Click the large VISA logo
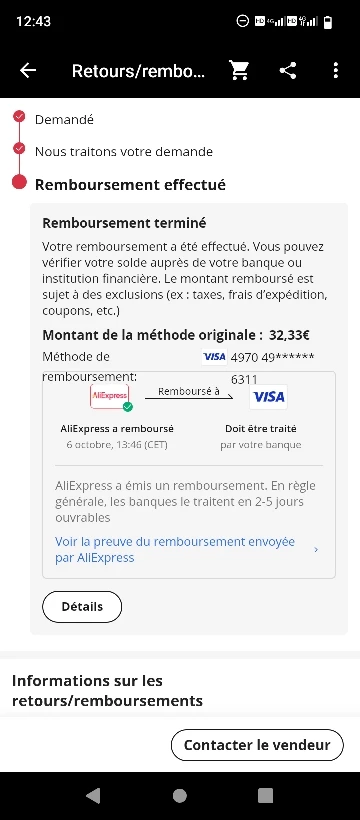This screenshot has height=820, width=360. coord(268,397)
